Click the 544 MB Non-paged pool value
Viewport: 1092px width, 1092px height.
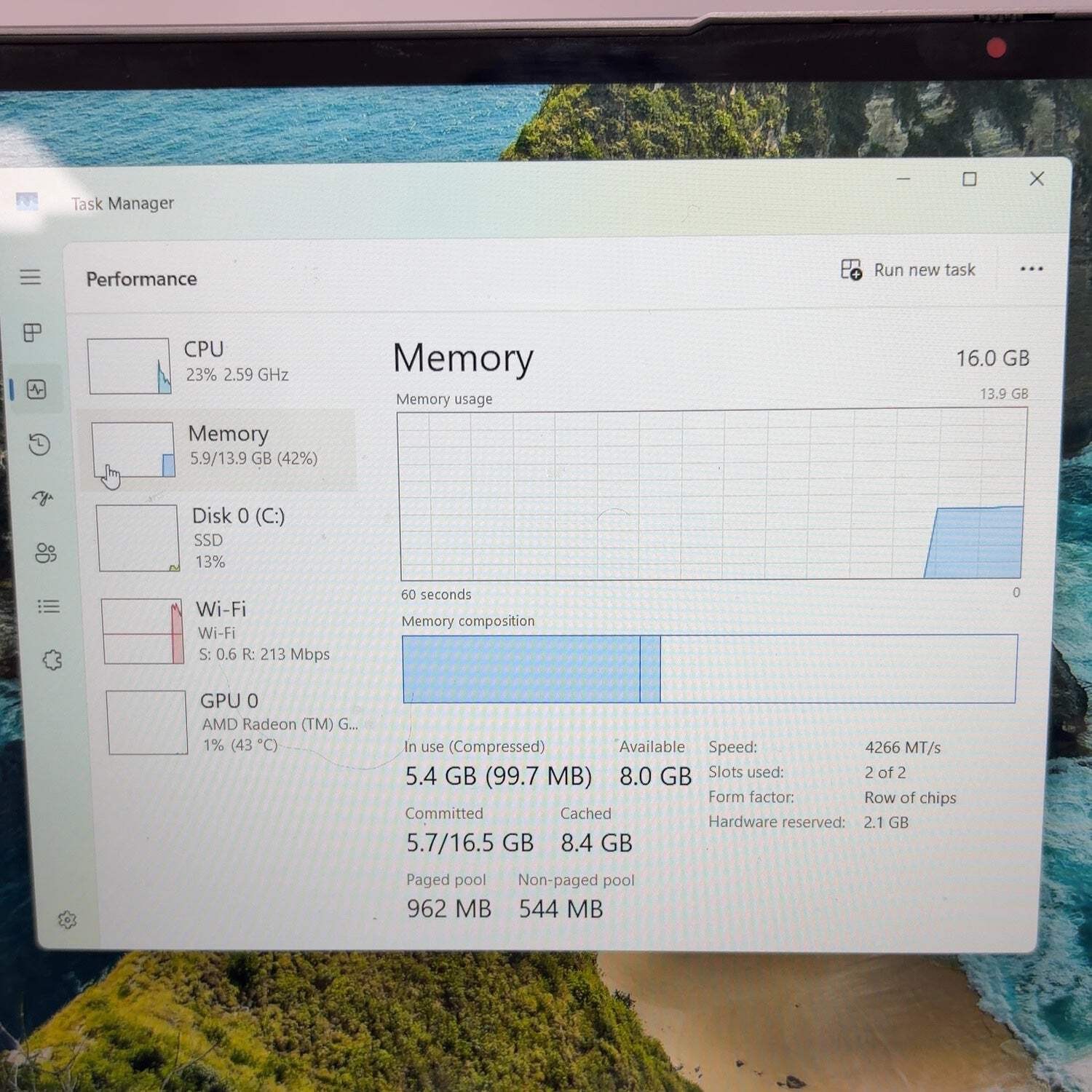click(561, 909)
